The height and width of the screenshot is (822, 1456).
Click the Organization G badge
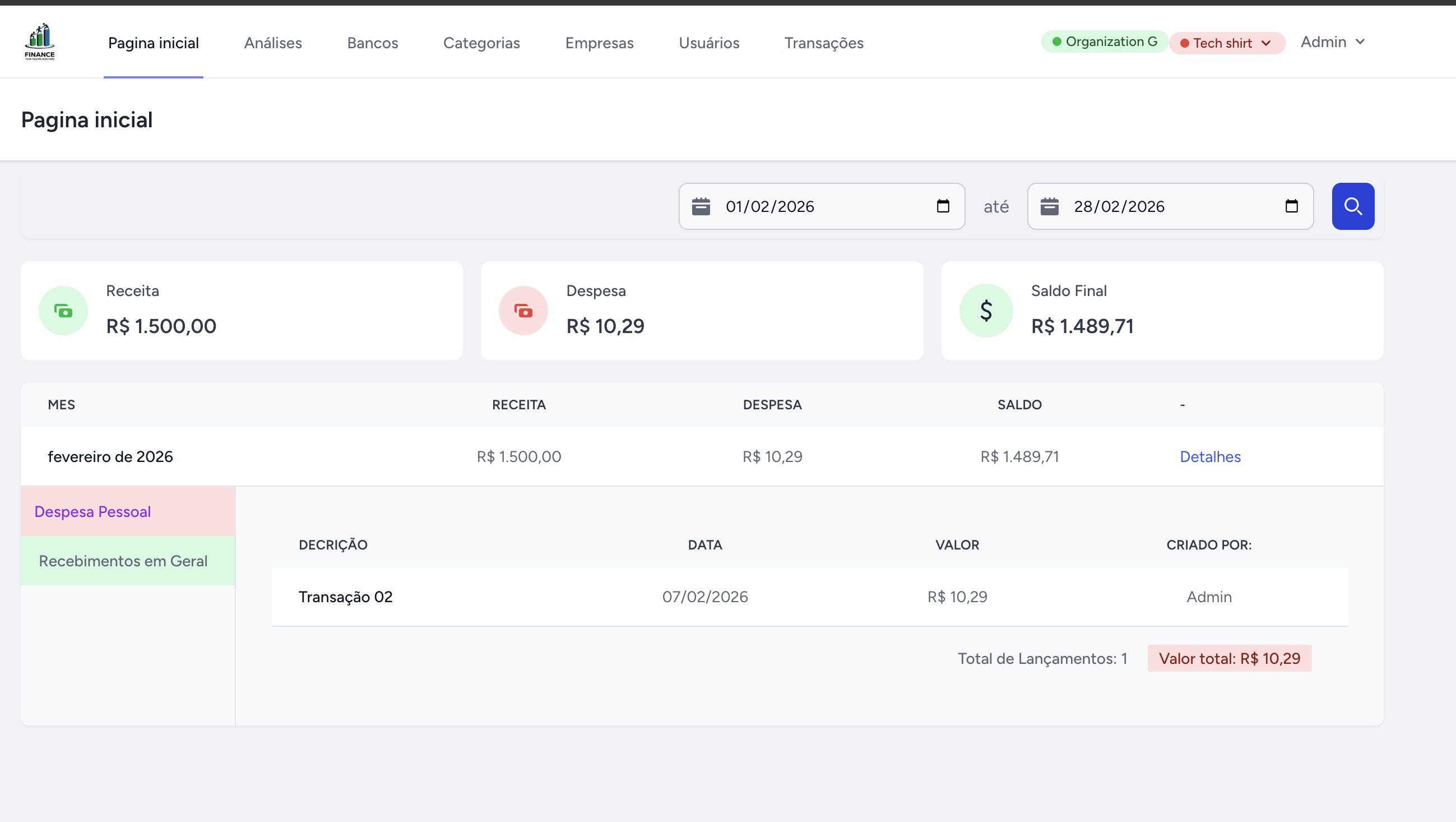click(1105, 41)
